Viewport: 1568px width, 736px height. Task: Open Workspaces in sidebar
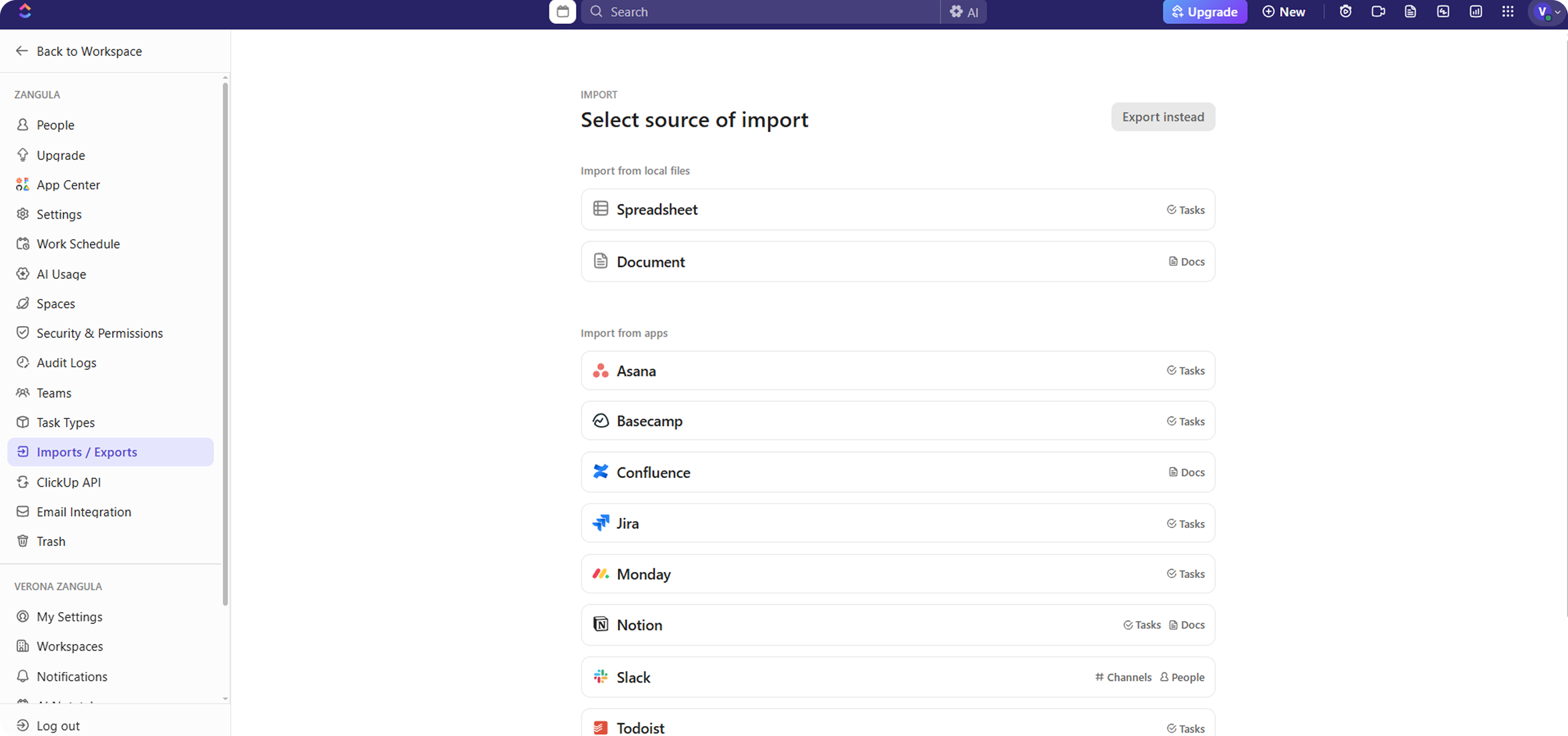pyautogui.click(x=111, y=647)
